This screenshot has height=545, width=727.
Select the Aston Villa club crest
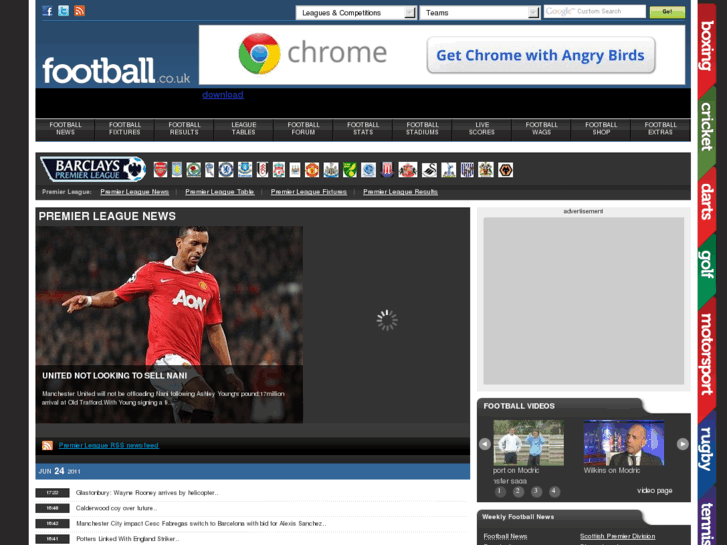pos(177,170)
